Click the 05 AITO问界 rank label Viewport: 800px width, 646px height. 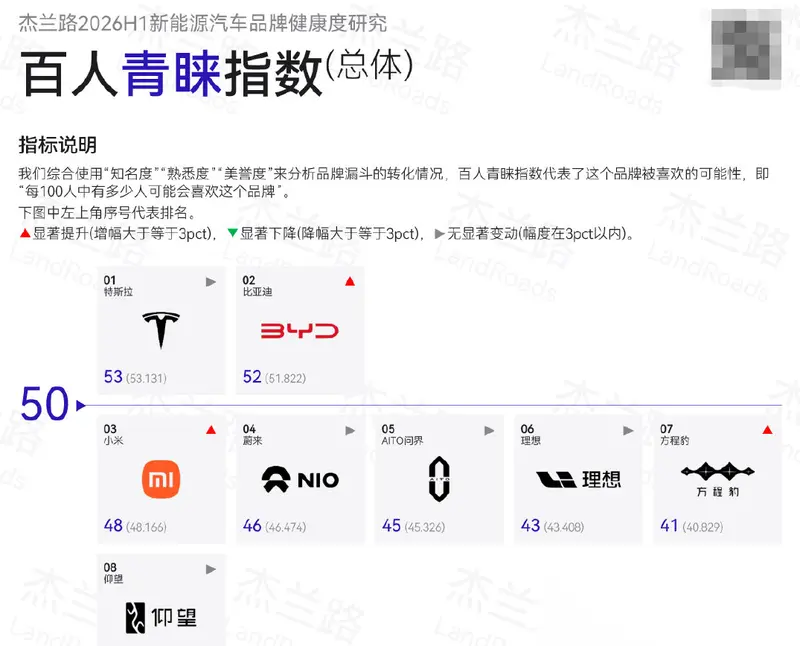(x=403, y=434)
